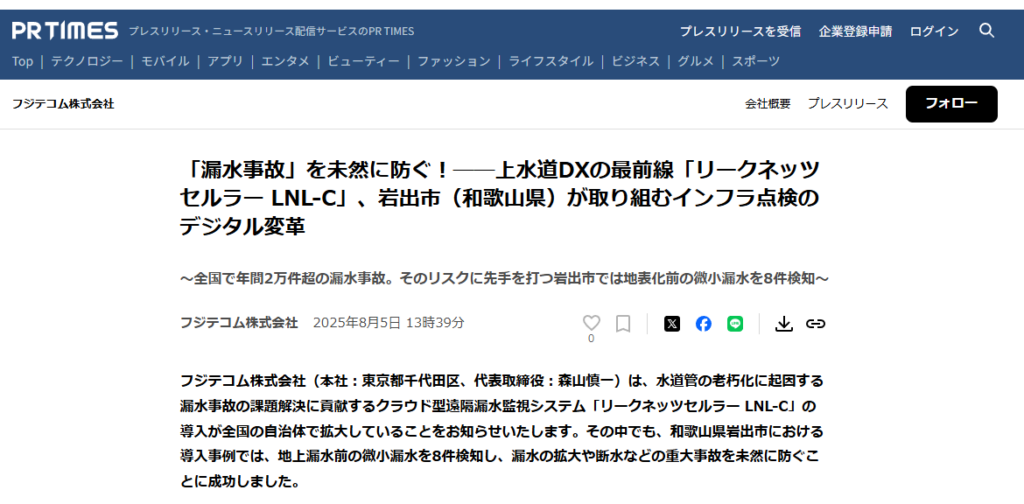
Task: Click 企業登録申請 link
Action: pyautogui.click(x=856, y=31)
